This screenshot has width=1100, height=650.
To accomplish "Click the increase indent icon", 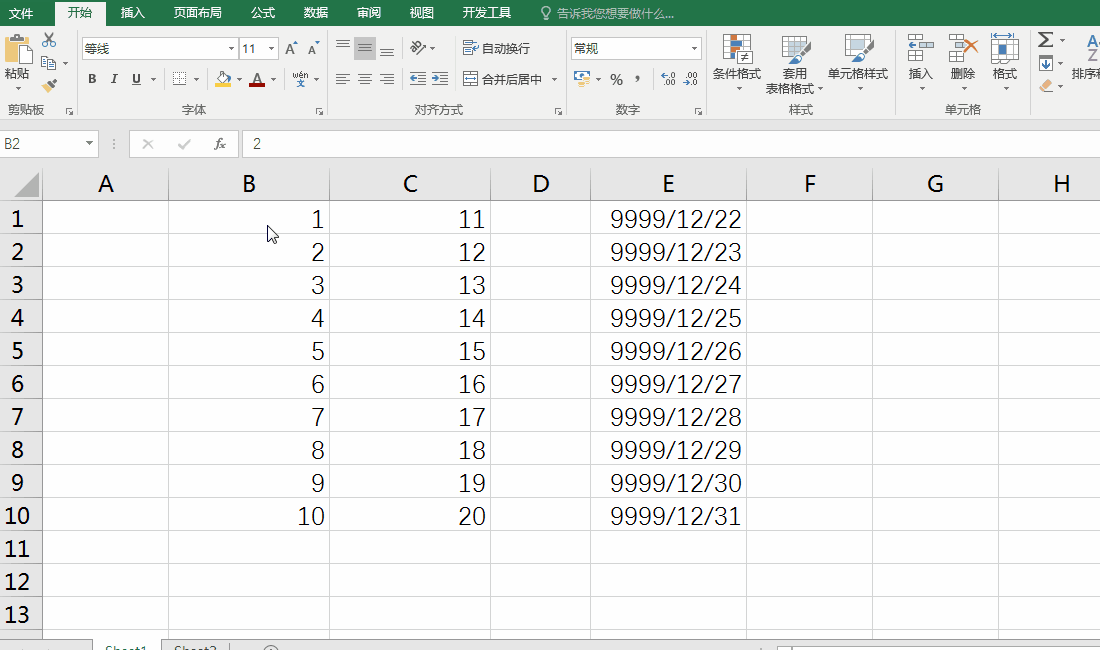I will point(440,79).
